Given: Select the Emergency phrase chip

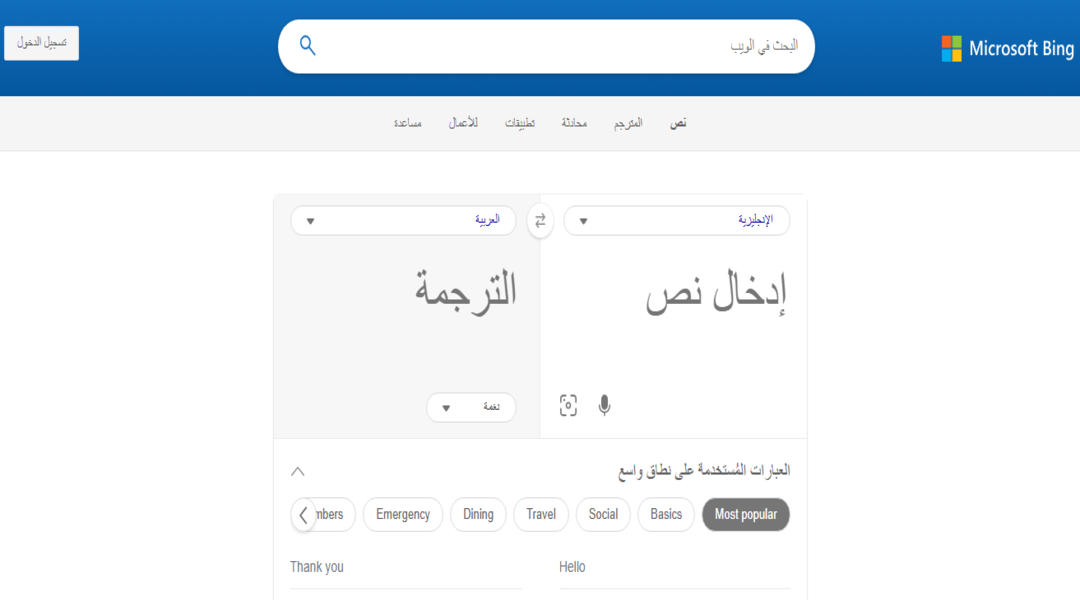Looking at the screenshot, I should click(402, 514).
